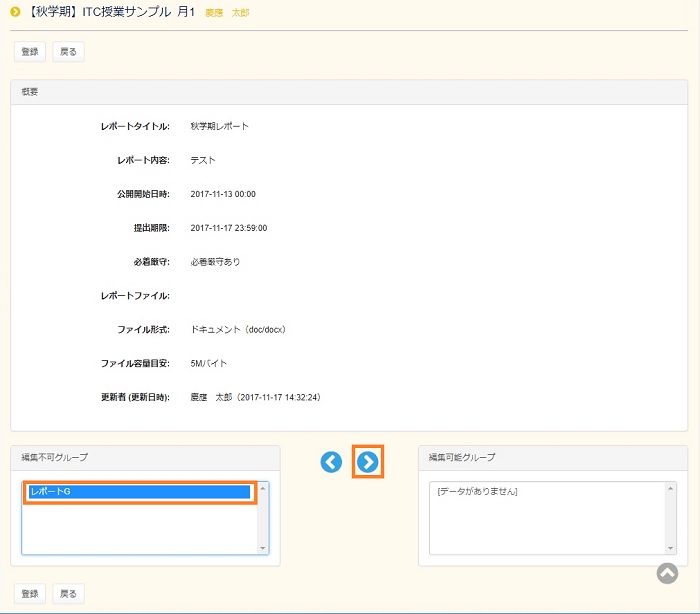Click the 編集不可グループ panel header
700x614 pixels.
[145, 457]
